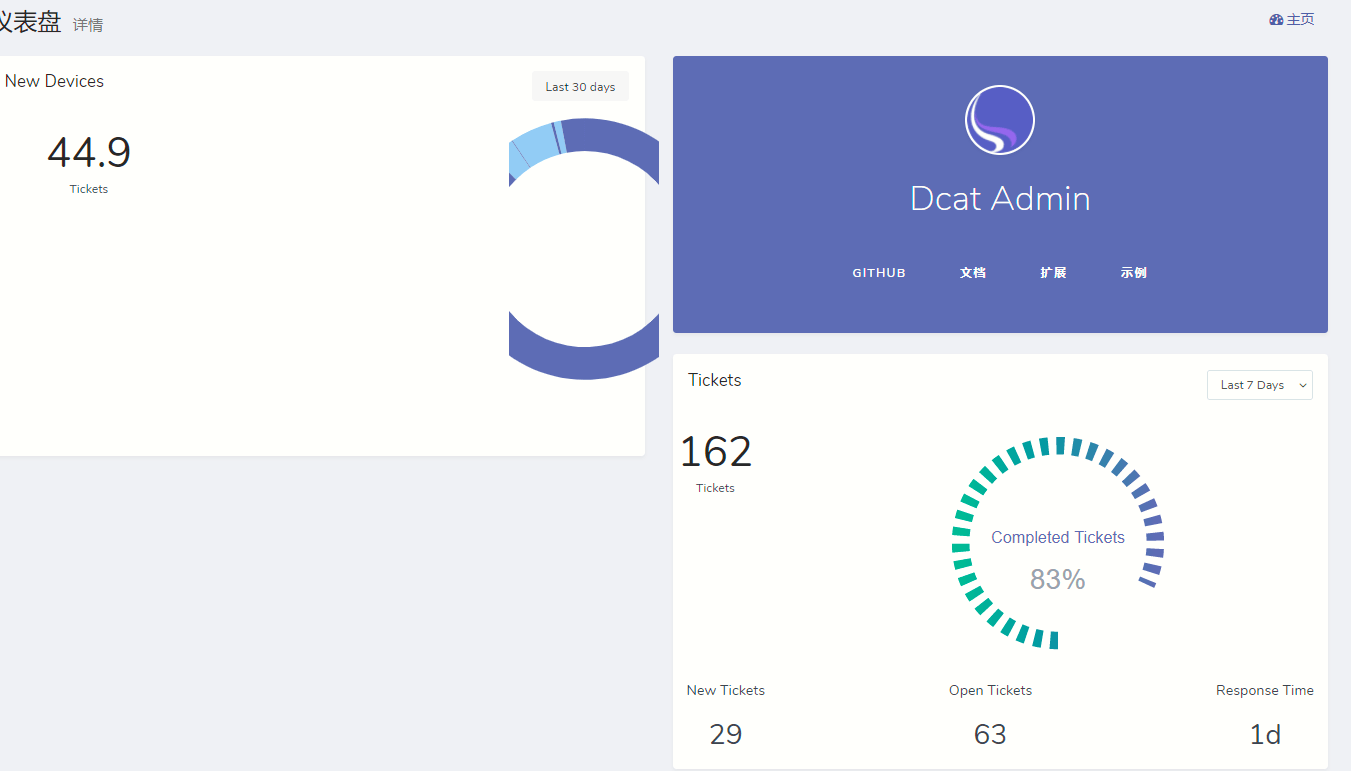
Task: Click the New Tickets label
Action: coord(726,690)
